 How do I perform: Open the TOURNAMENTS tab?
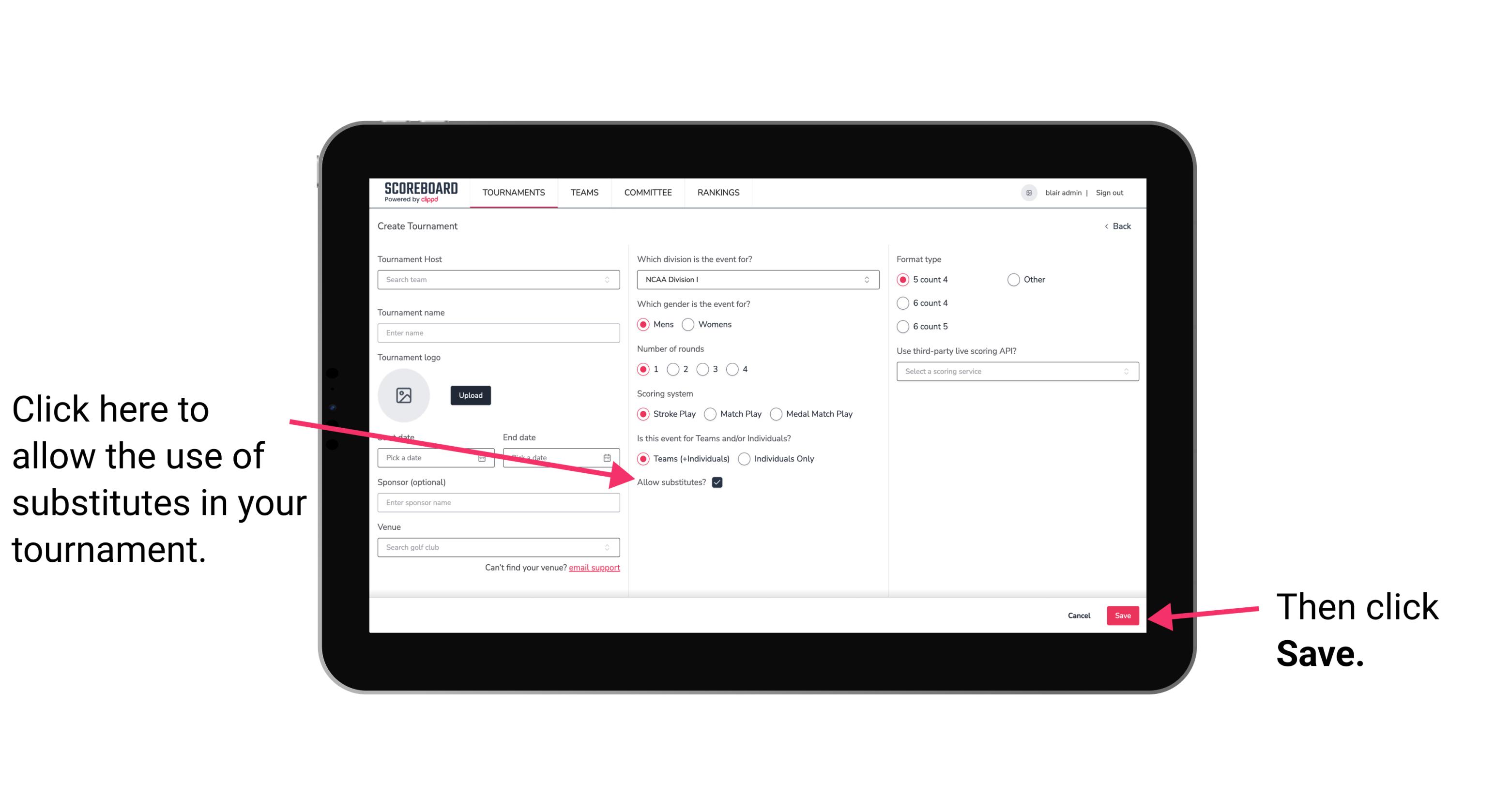click(513, 192)
